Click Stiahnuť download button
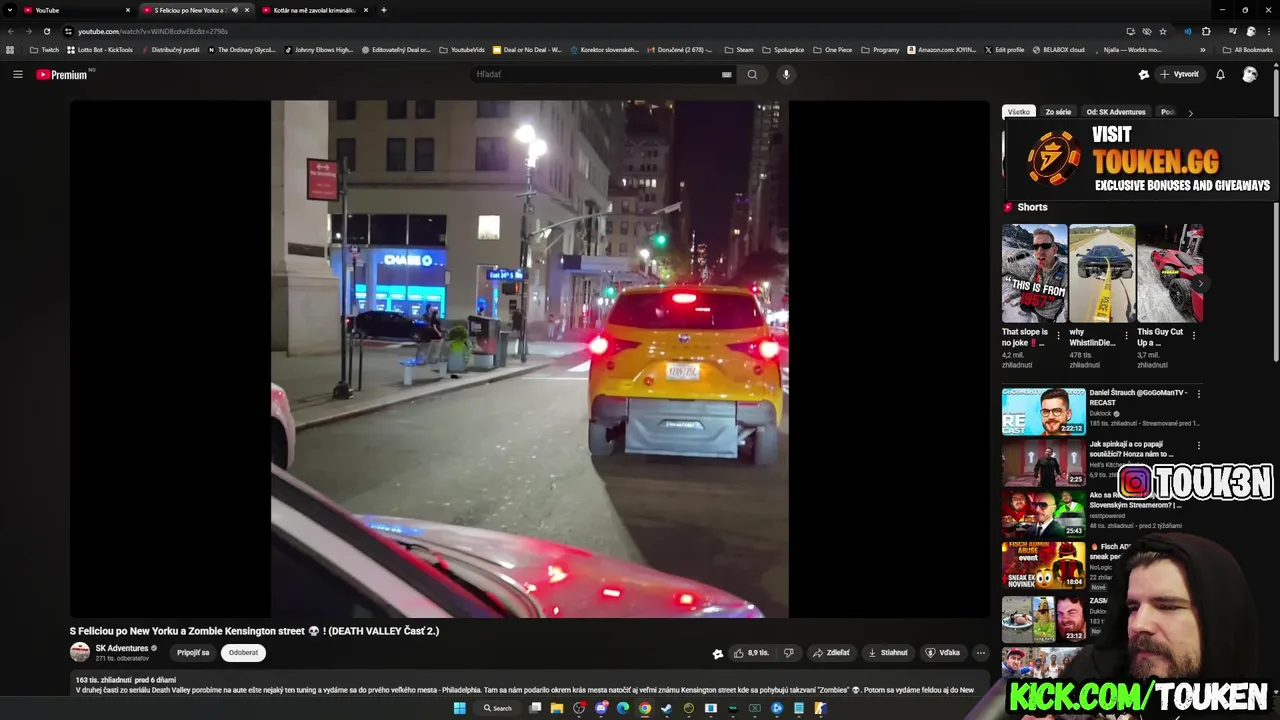 point(888,653)
